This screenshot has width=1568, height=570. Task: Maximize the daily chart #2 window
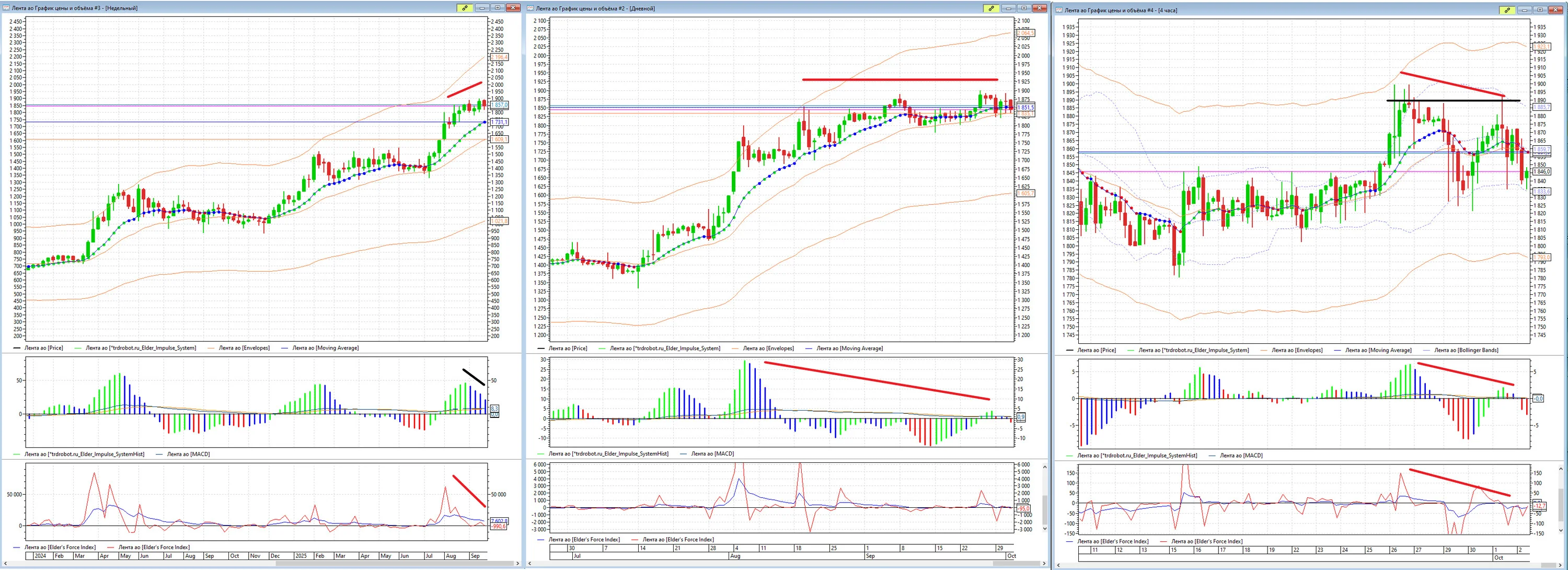click(x=1024, y=8)
